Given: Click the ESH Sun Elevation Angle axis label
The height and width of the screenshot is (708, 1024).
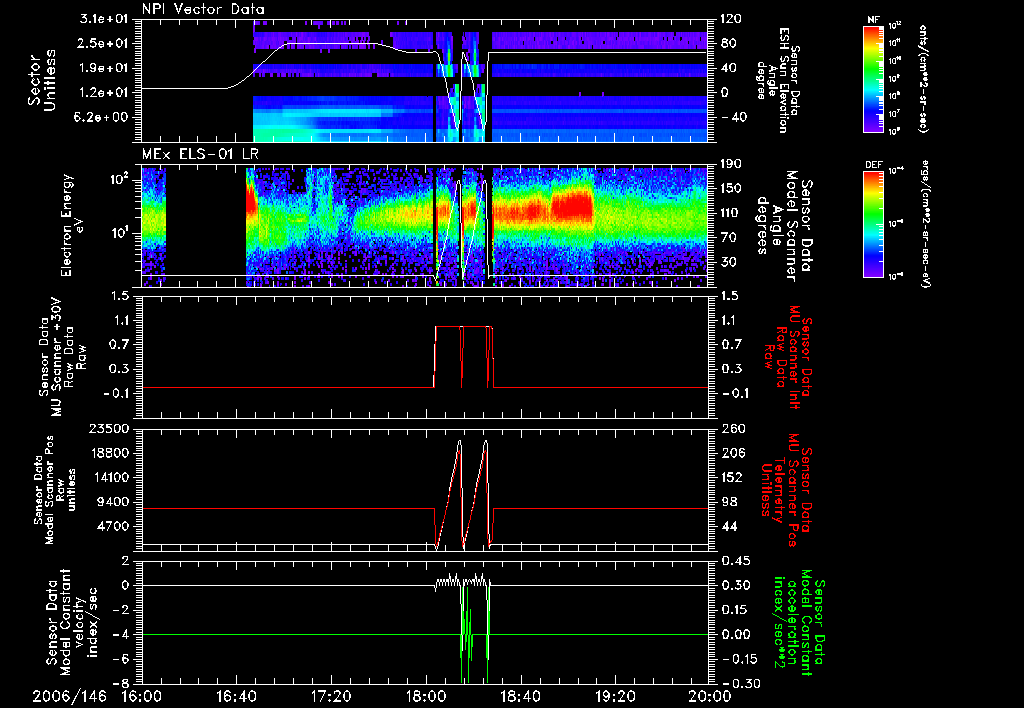Looking at the screenshot, I should coord(777,80).
